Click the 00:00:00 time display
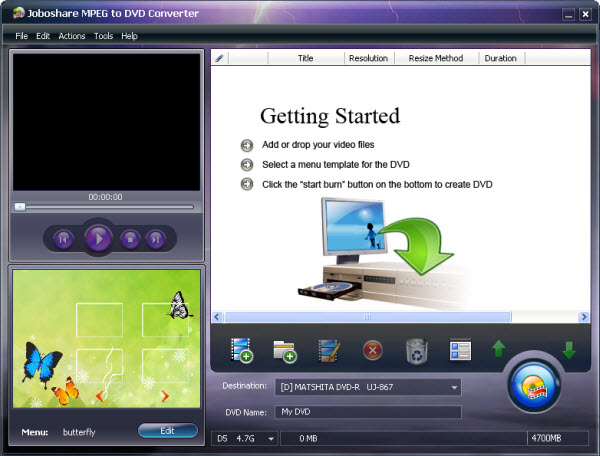This screenshot has width=600, height=456. pyautogui.click(x=105, y=197)
